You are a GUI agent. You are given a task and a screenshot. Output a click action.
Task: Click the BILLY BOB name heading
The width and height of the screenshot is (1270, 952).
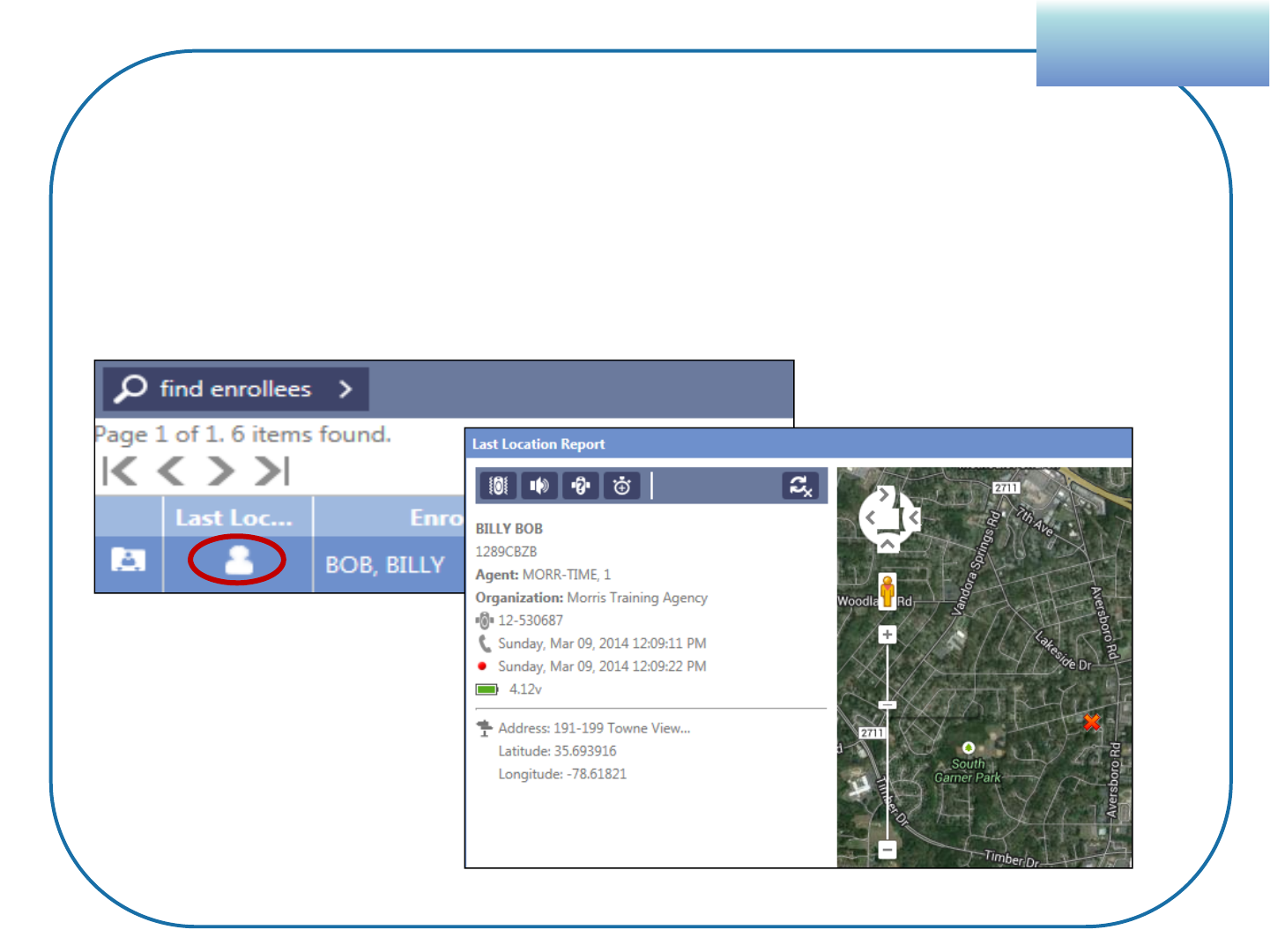[509, 529]
